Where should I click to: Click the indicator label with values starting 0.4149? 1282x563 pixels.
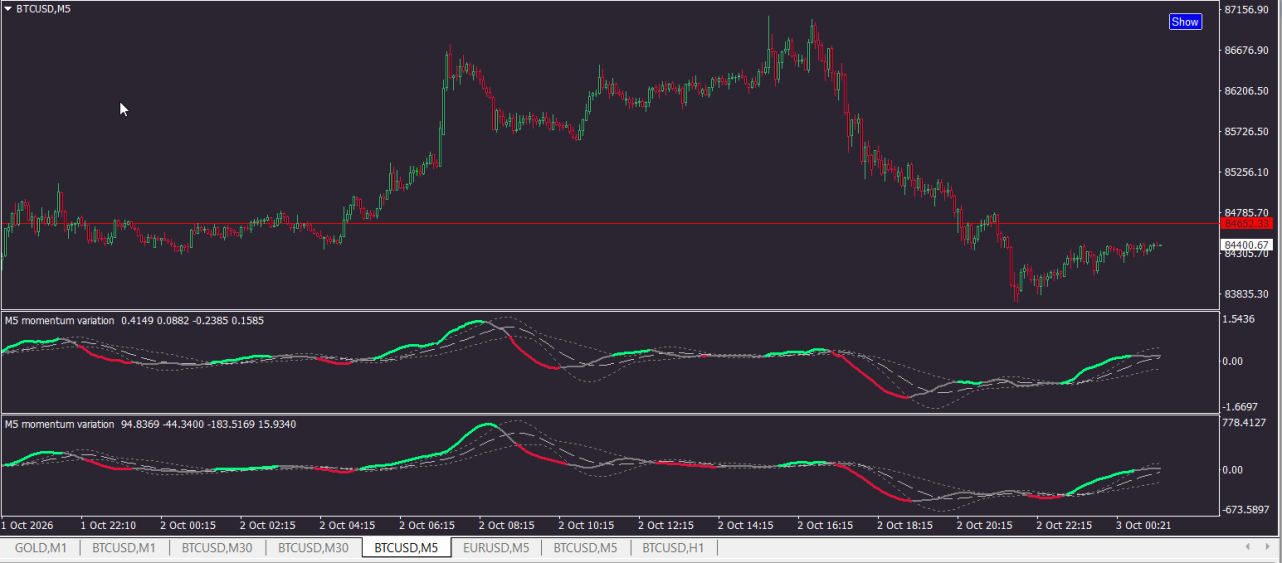(134, 321)
